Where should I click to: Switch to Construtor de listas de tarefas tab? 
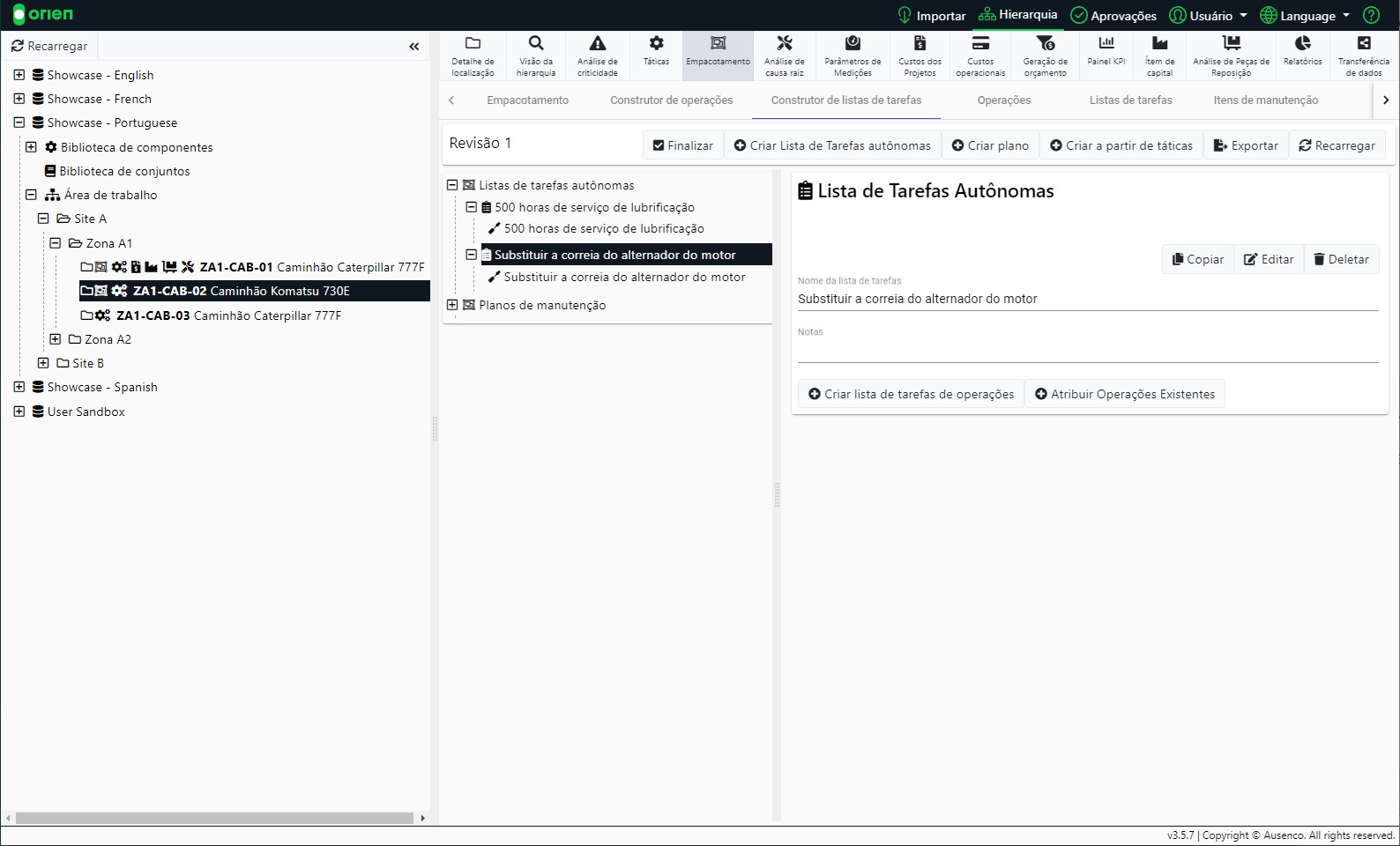(846, 100)
